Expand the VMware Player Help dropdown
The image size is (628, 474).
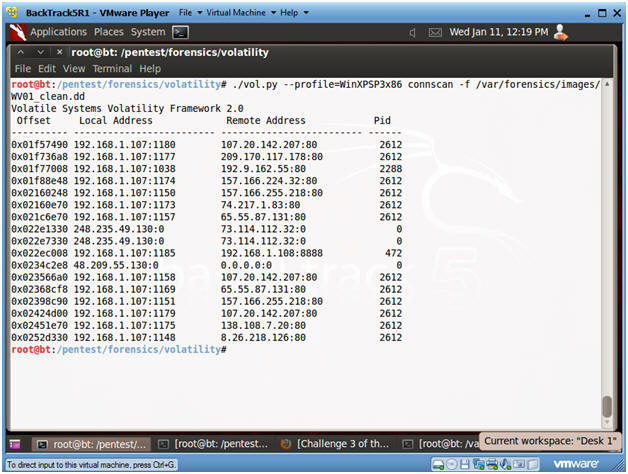pyautogui.click(x=294, y=13)
